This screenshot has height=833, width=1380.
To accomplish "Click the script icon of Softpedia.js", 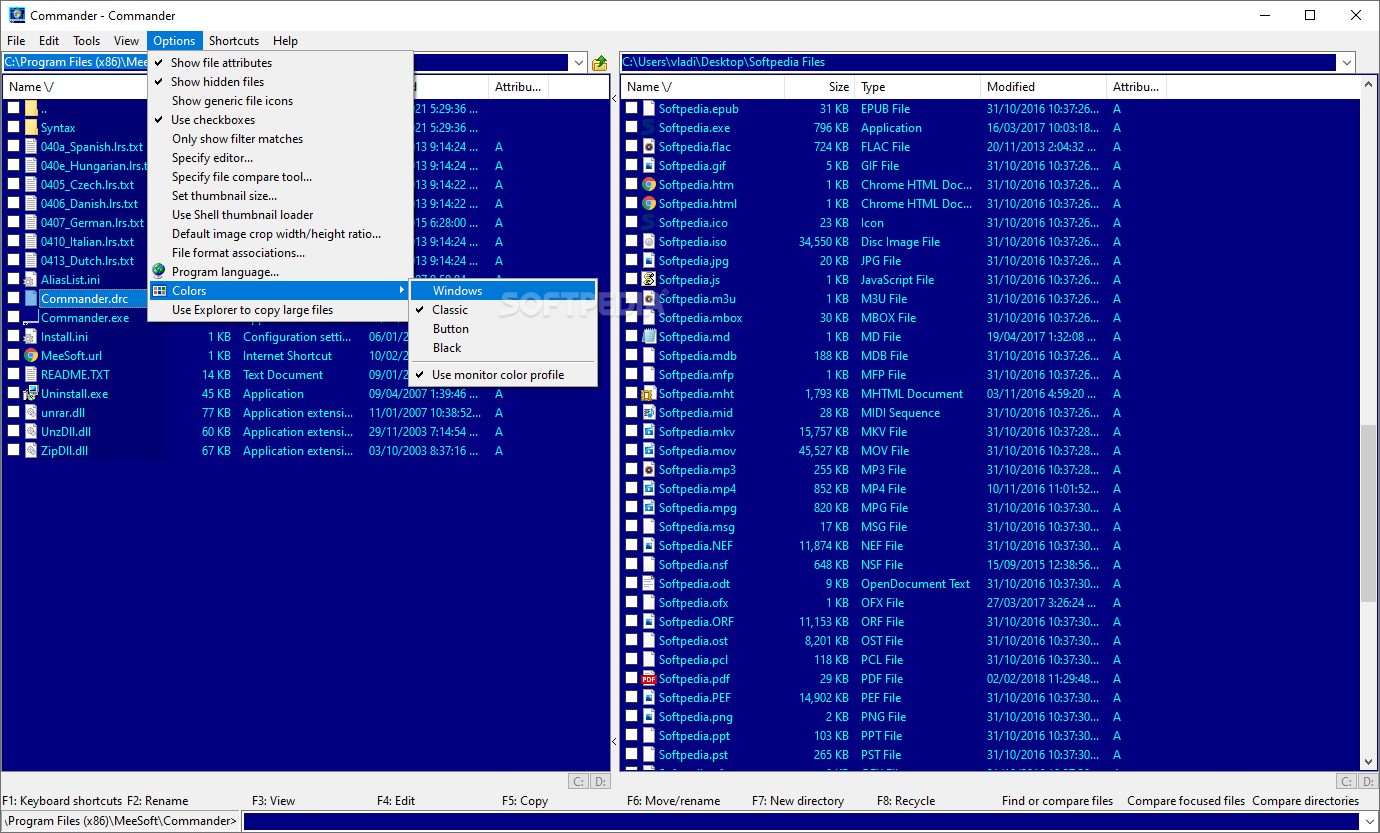I will tap(649, 280).
